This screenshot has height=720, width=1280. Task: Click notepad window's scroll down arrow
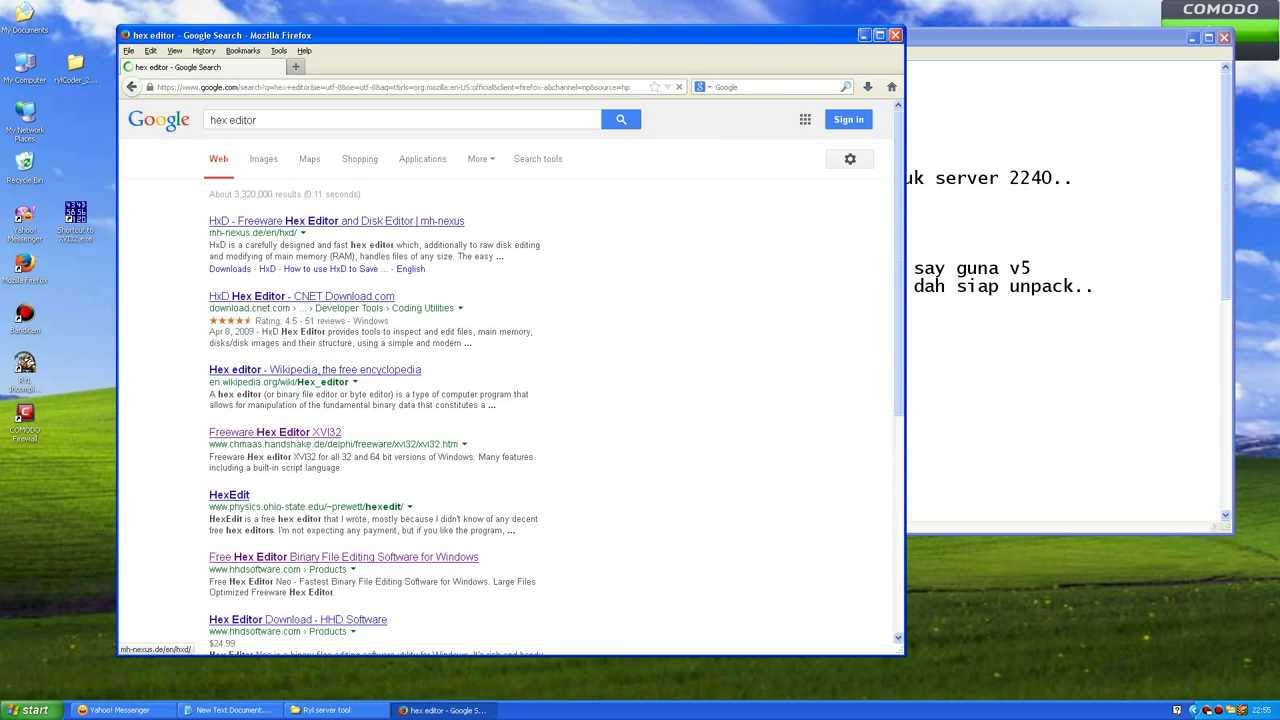[x=1226, y=516]
